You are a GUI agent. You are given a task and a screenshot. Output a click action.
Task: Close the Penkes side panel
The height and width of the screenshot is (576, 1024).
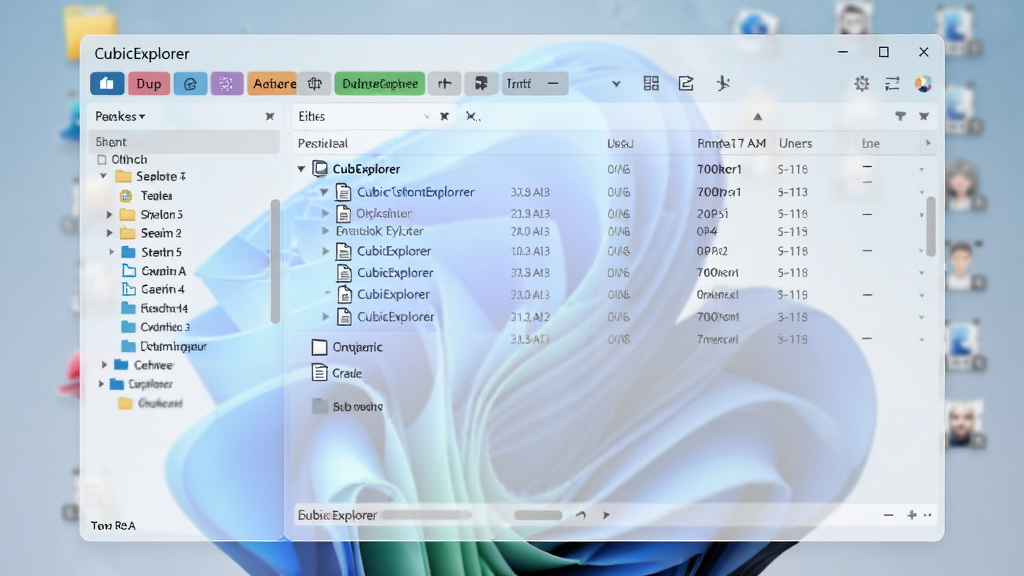(x=270, y=116)
